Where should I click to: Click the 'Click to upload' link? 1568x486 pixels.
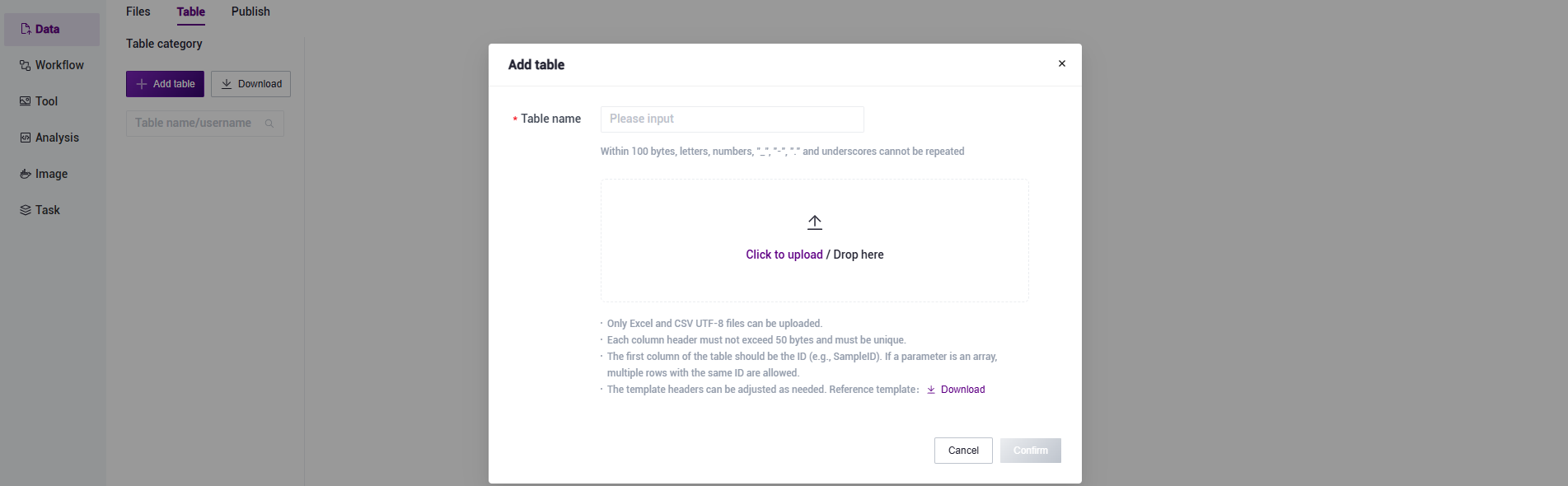tap(784, 255)
